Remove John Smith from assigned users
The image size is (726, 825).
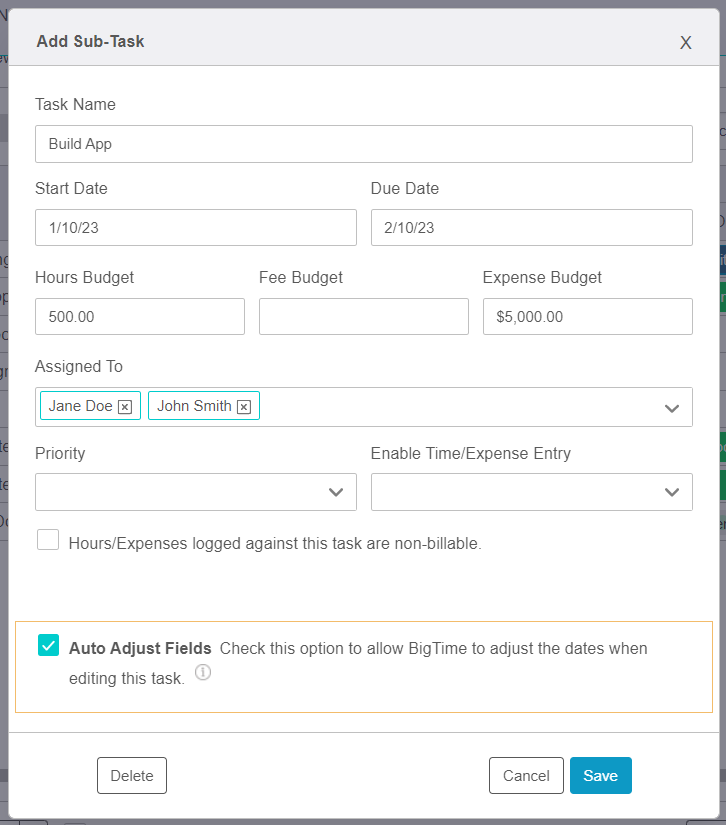coord(243,406)
